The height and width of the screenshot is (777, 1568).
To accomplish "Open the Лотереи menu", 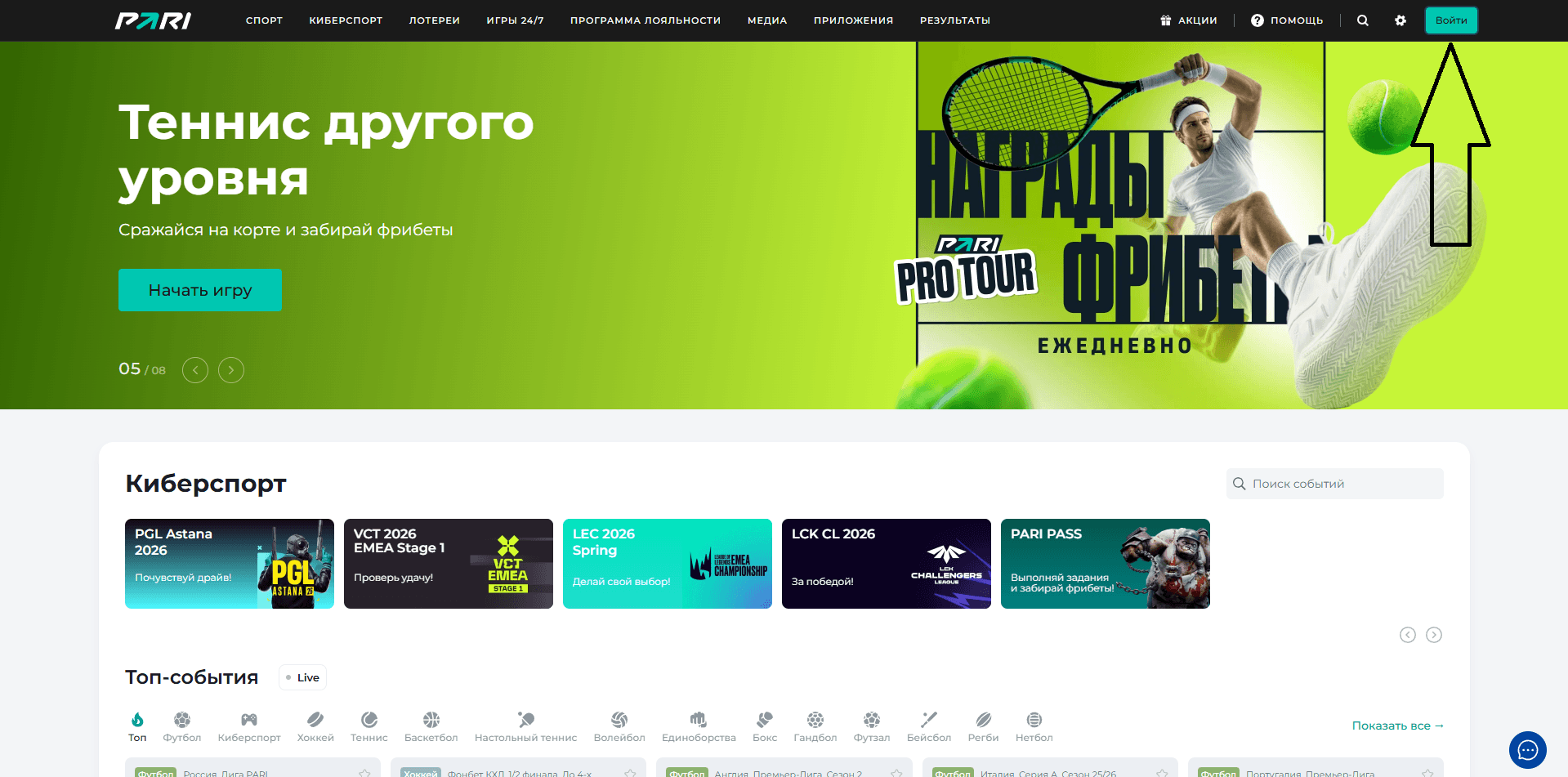I will (434, 20).
